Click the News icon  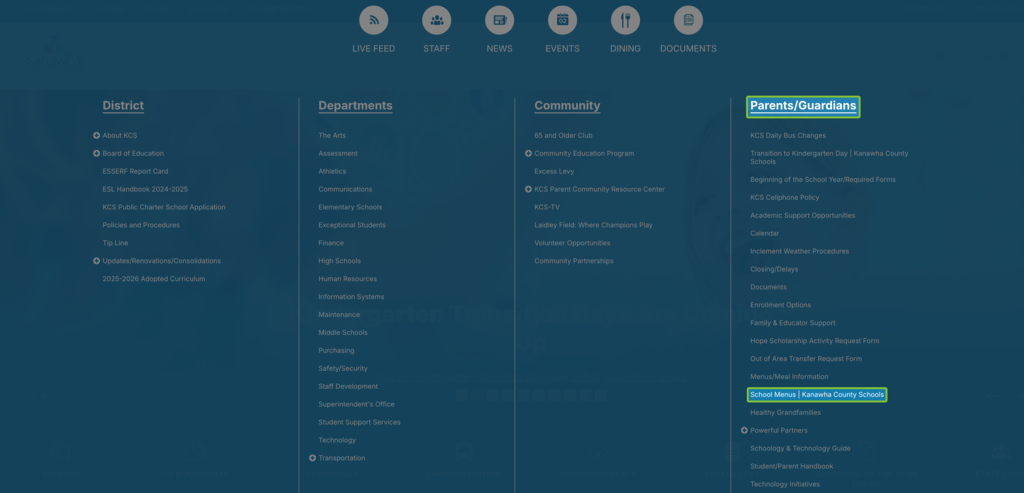[x=499, y=20]
